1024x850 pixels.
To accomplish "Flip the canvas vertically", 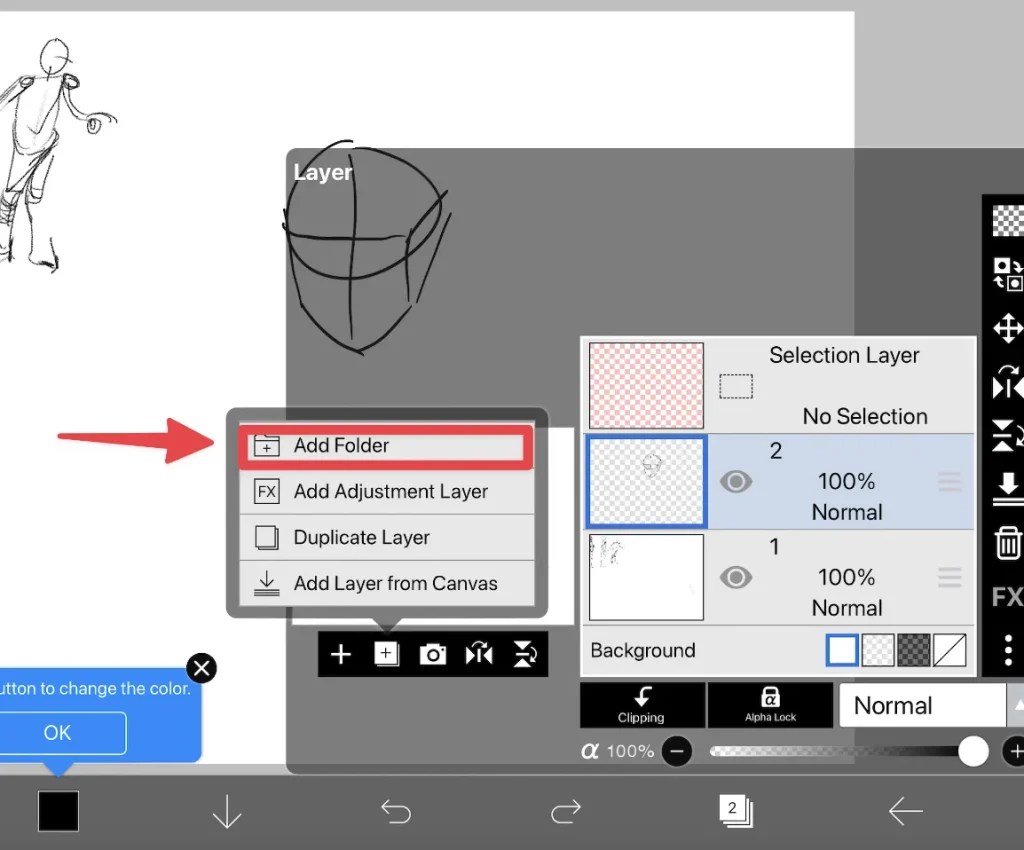I will tap(524, 654).
